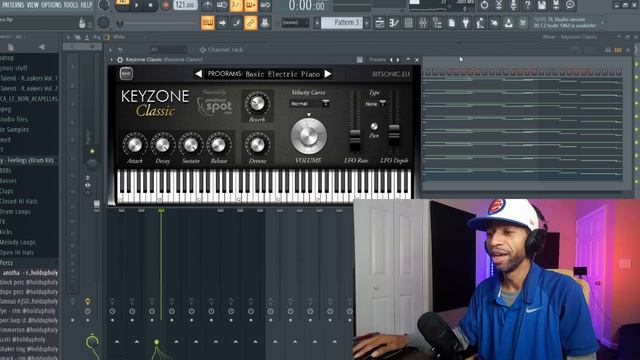Select next program with right arrow
The height and width of the screenshot is (360, 640).
pyautogui.click(x=328, y=74)
